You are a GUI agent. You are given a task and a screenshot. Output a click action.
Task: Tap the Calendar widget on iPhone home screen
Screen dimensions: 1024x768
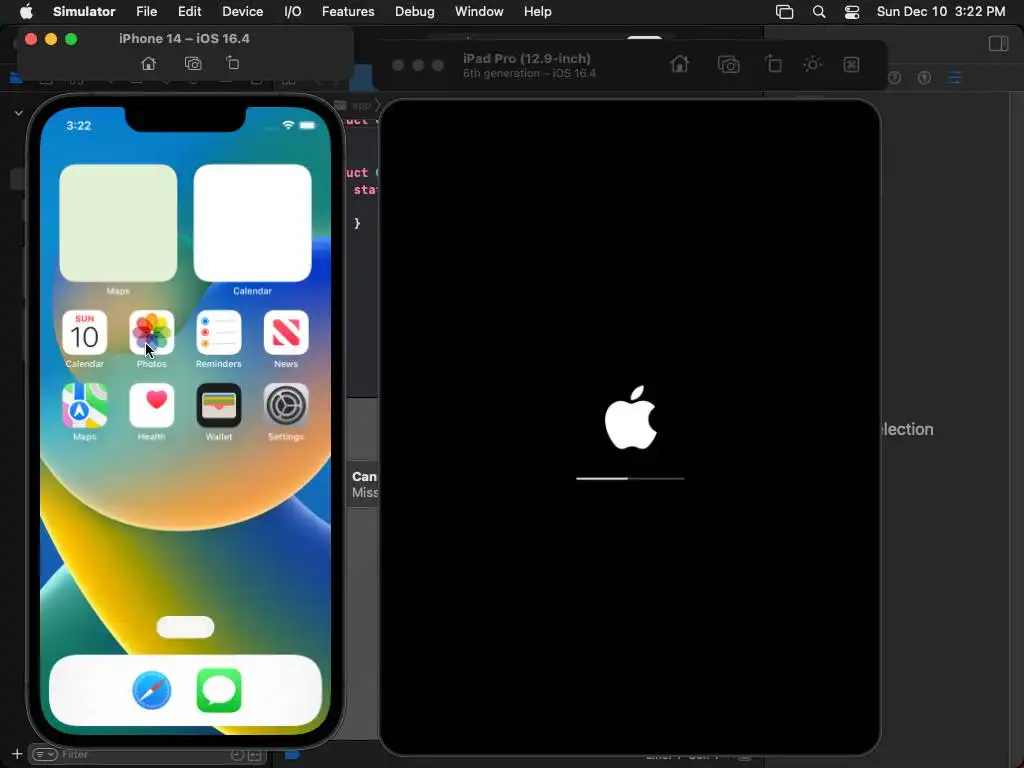click(x=252, y=223)
